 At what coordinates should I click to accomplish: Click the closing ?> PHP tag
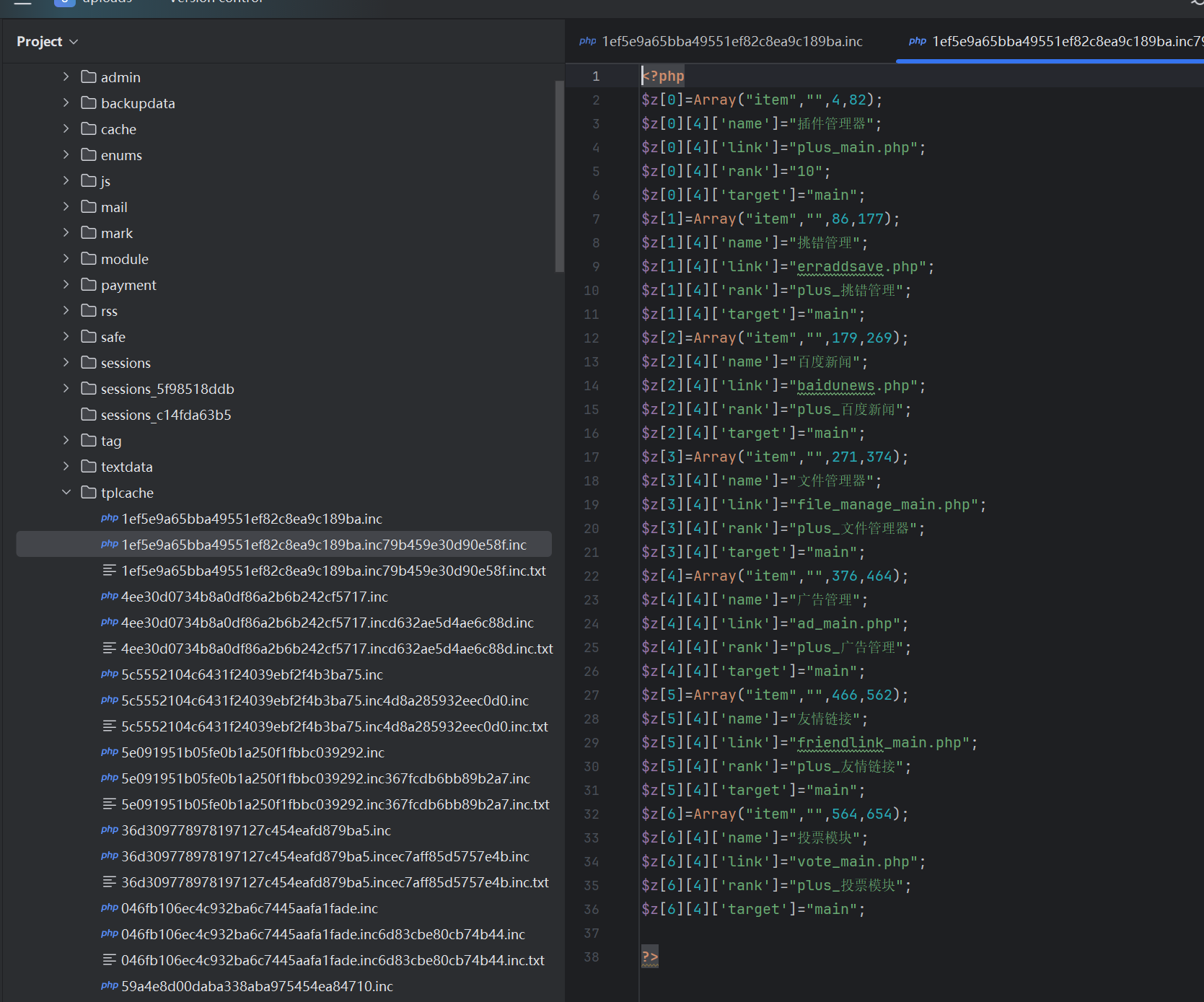click(650, 957)
